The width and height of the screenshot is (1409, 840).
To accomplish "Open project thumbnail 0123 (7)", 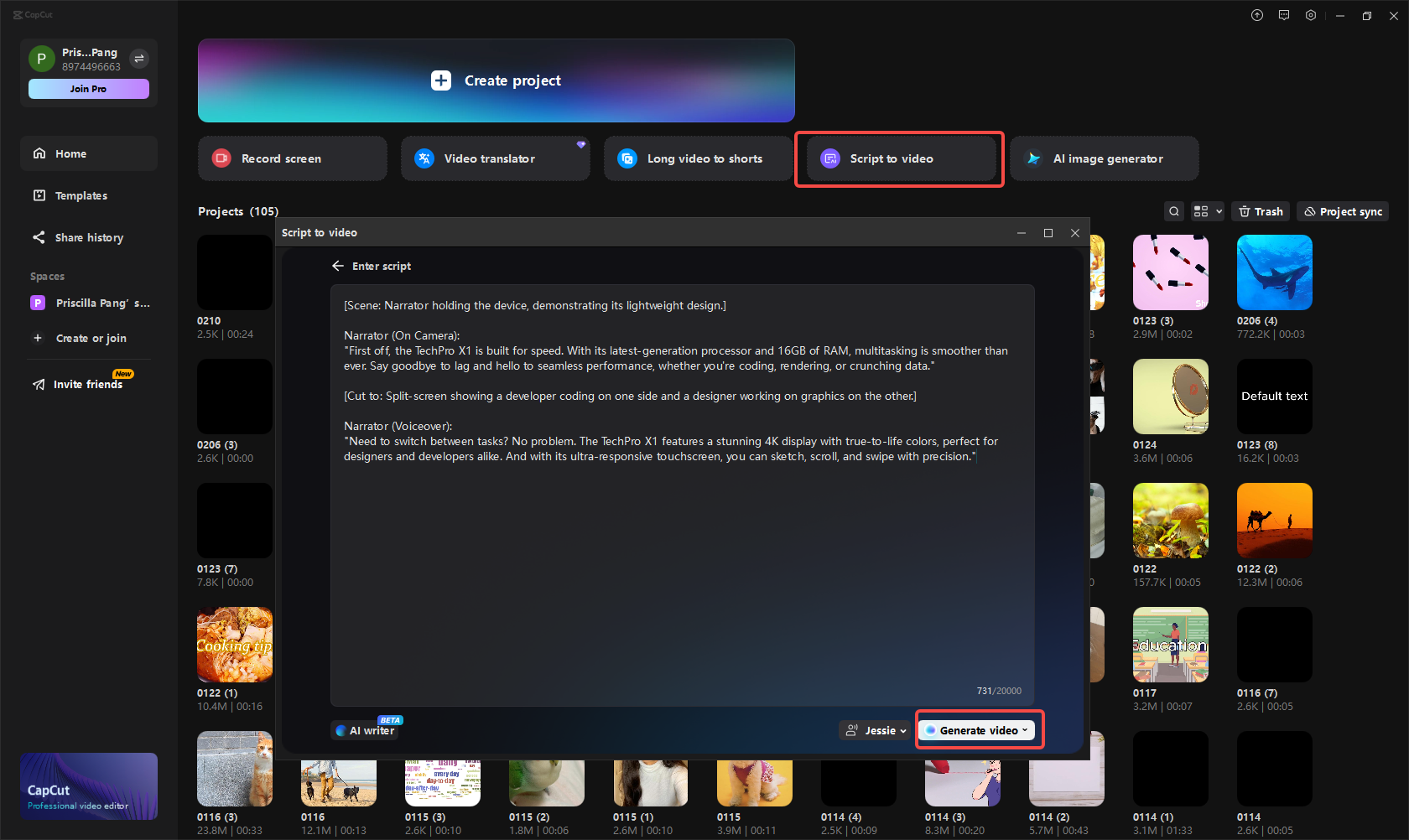I will point(235,521).
